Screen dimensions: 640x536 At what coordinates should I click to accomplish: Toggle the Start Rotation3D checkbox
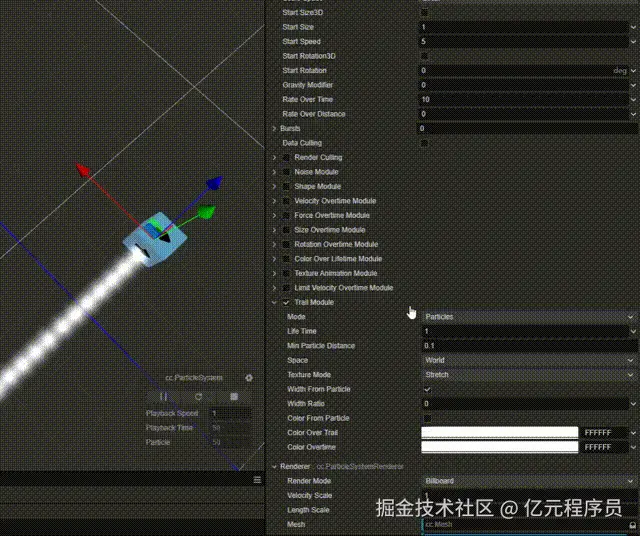(x=424, y=56)
